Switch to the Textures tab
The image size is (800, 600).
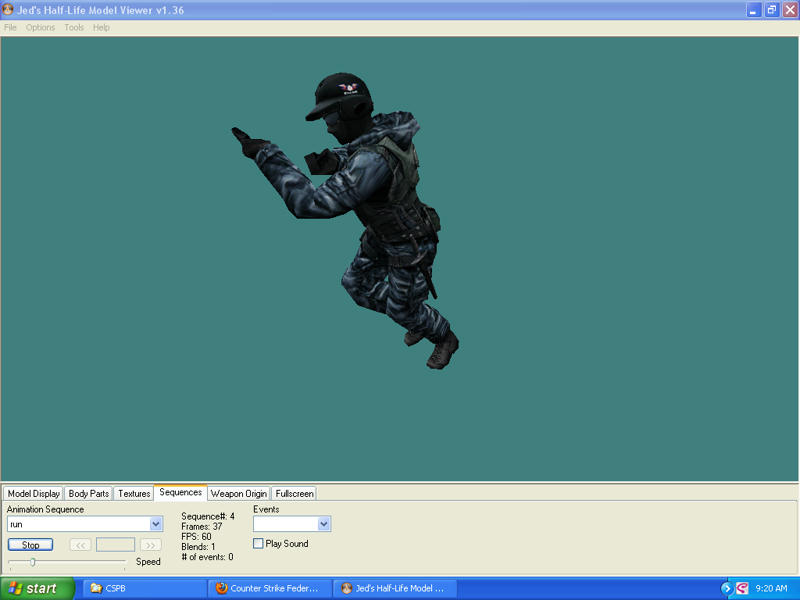(x=134, y=493)
